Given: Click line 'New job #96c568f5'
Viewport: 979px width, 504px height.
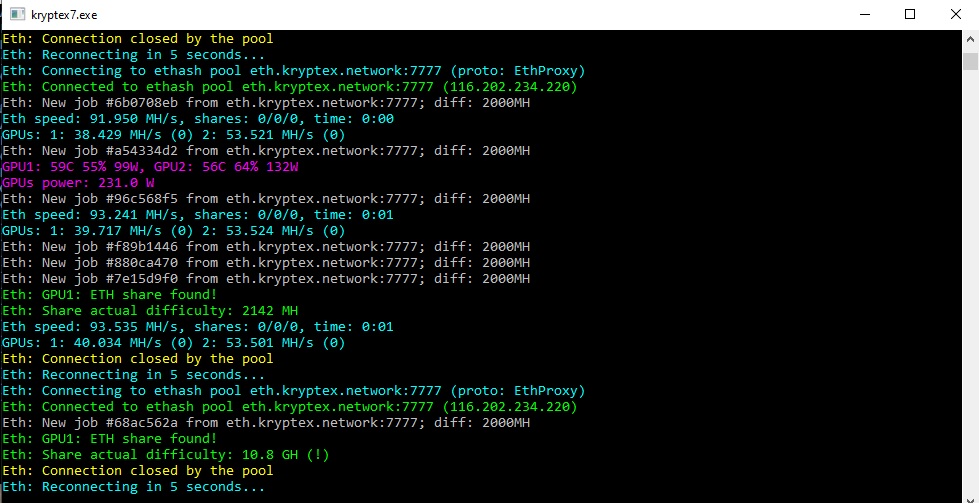Looking at the screenshot, I should click(266, 199).
